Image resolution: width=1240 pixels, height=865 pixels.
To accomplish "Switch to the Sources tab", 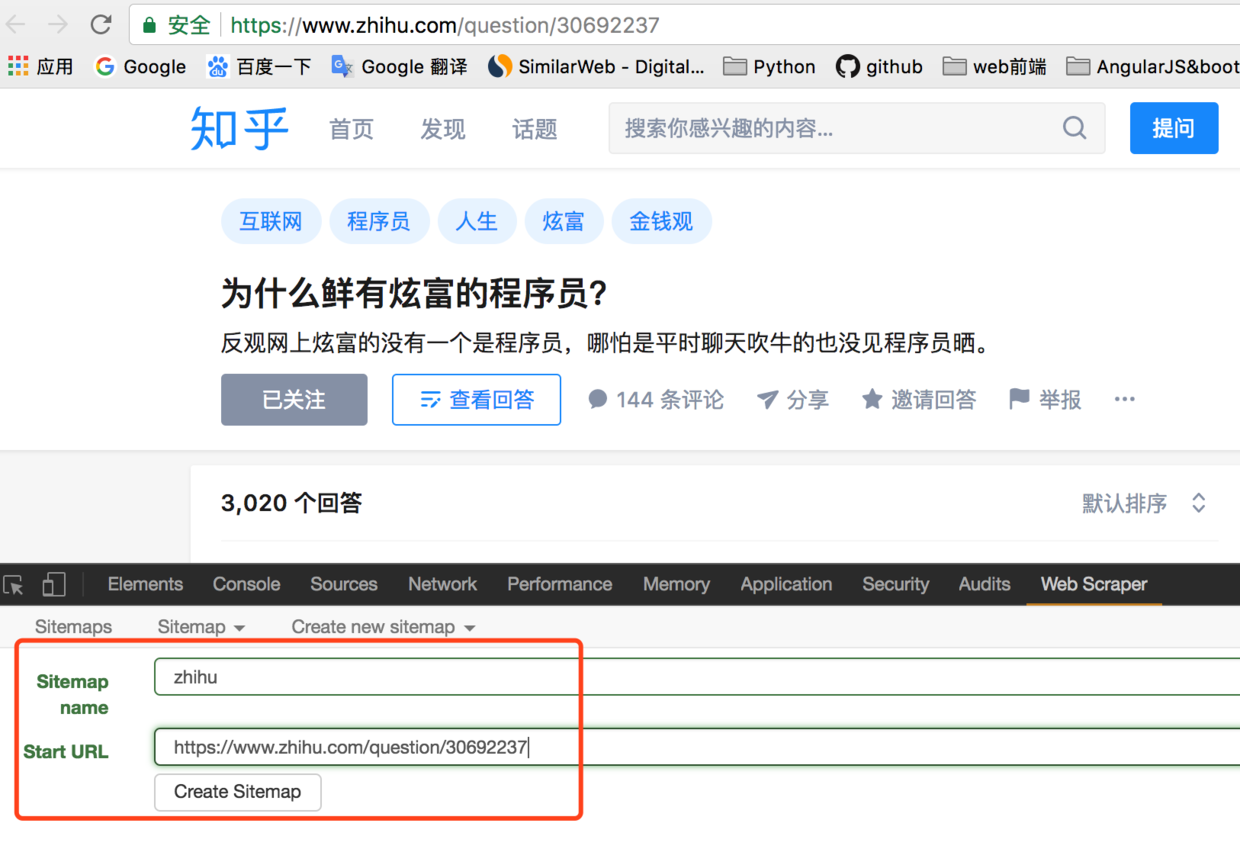I will coord(343,585).
